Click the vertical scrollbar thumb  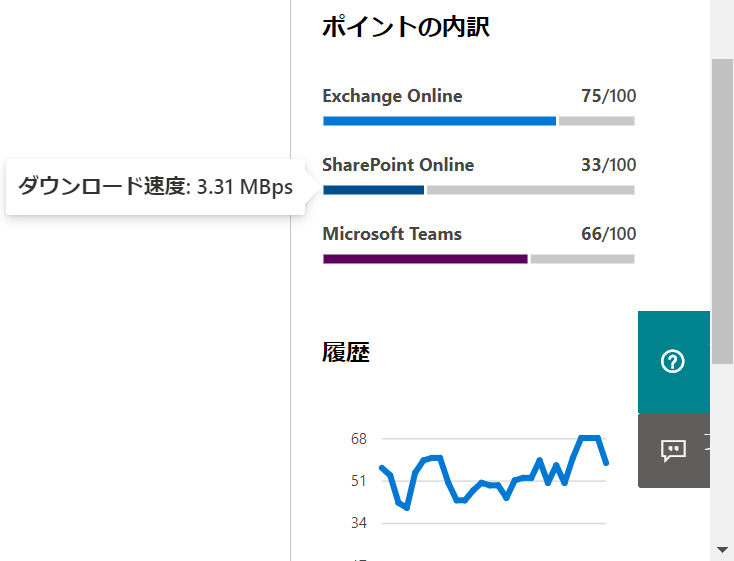(722, 211)
